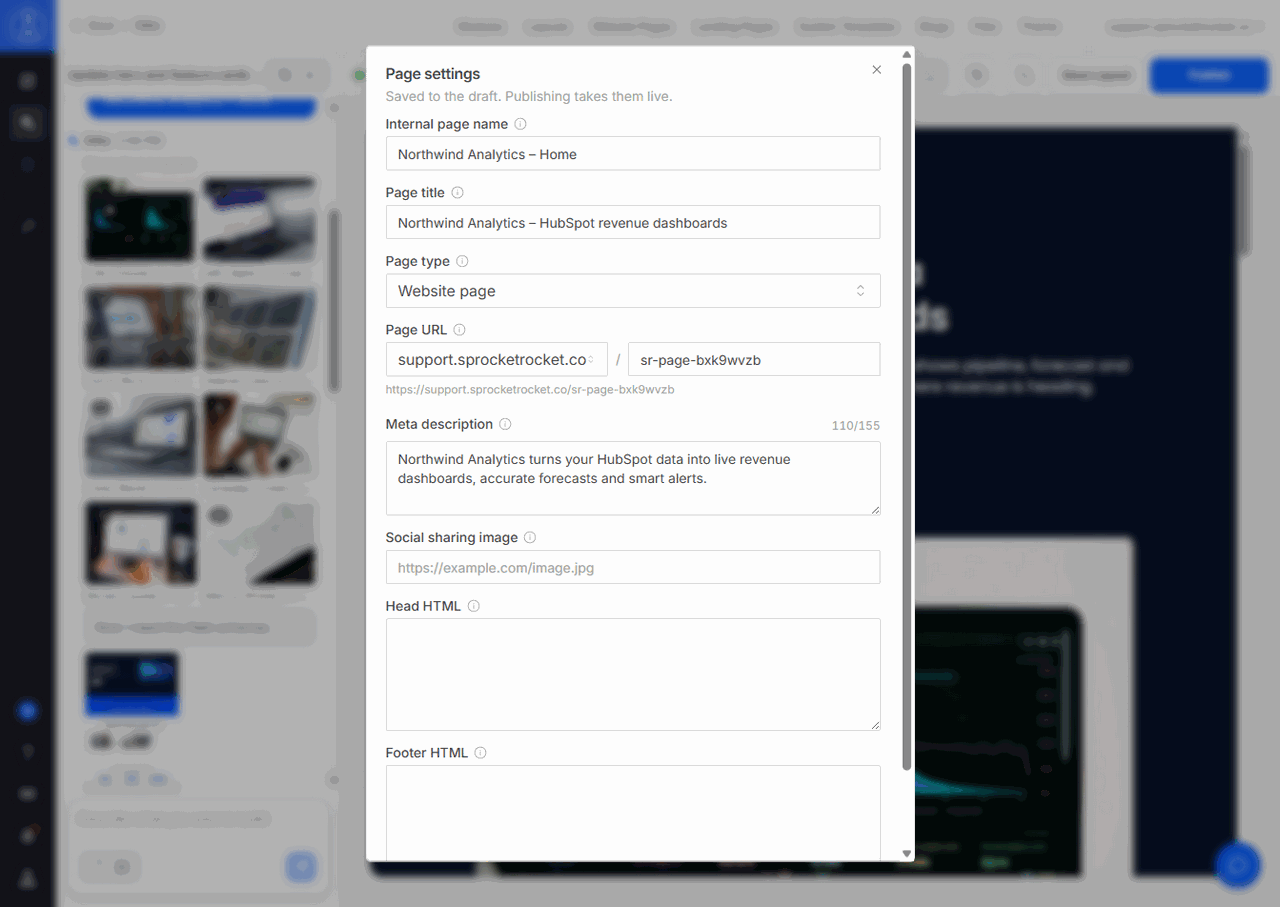Open the support.sprocketrocket.co domain dropdown
The height and width of the screenshot is (907, 1280).
[497, 360]
